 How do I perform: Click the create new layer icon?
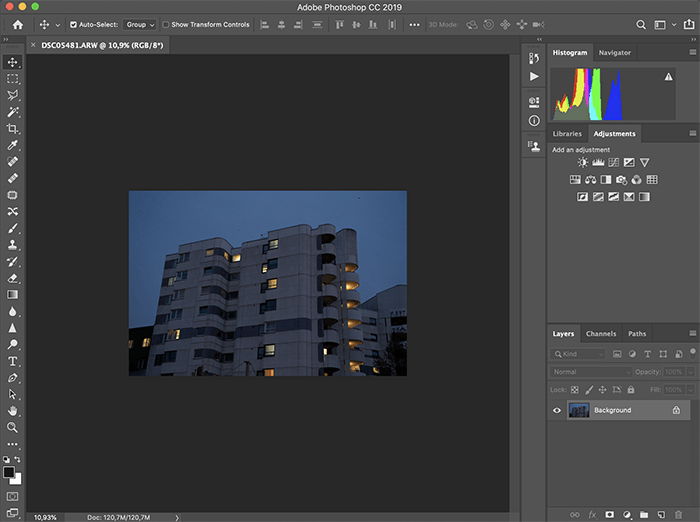661,514
